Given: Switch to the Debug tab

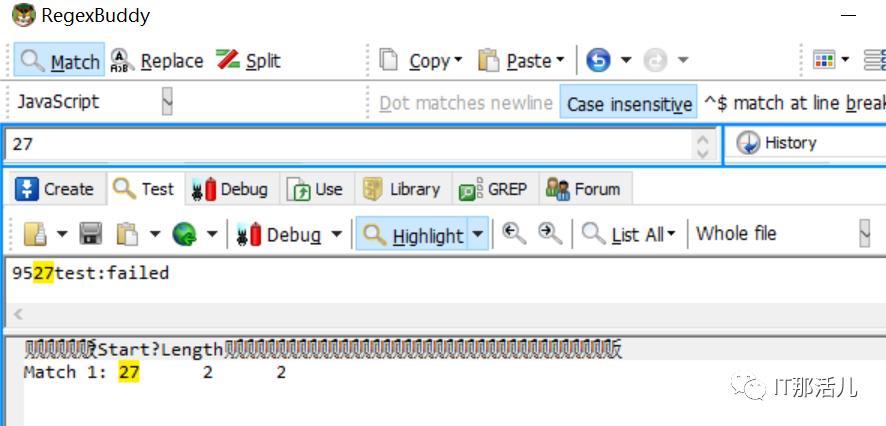Looking at the screenshot, I should point(231,189).
